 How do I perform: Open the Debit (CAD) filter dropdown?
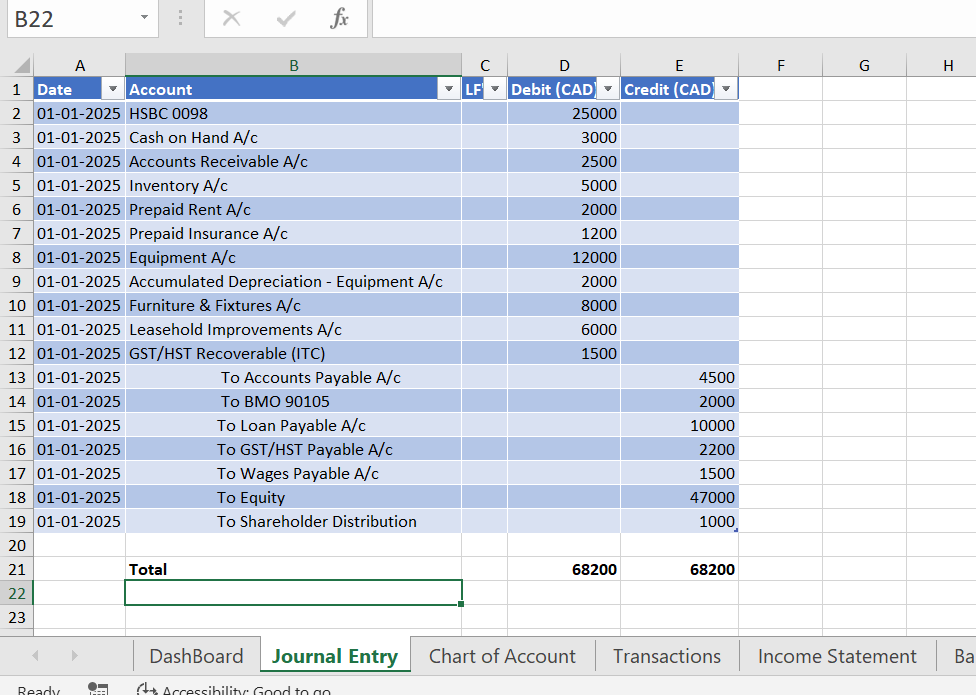(x=607, y=90)
